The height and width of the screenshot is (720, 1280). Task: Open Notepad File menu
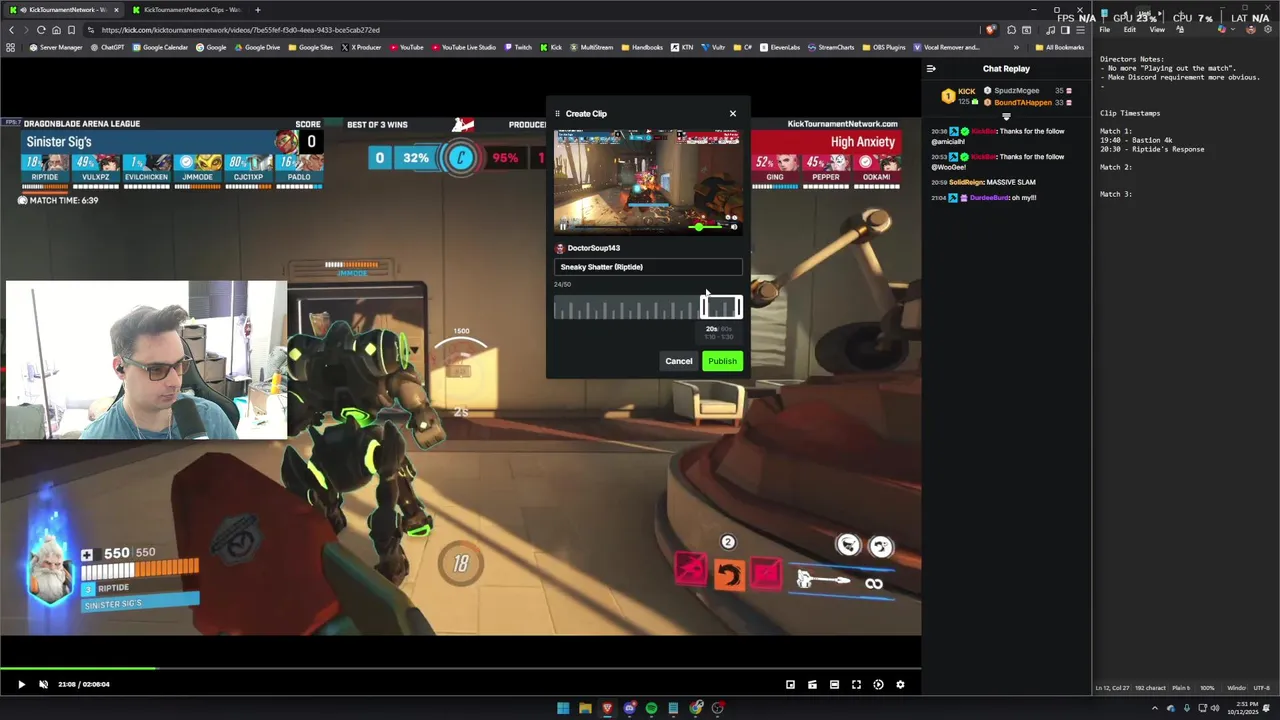tap(1104, 30)
